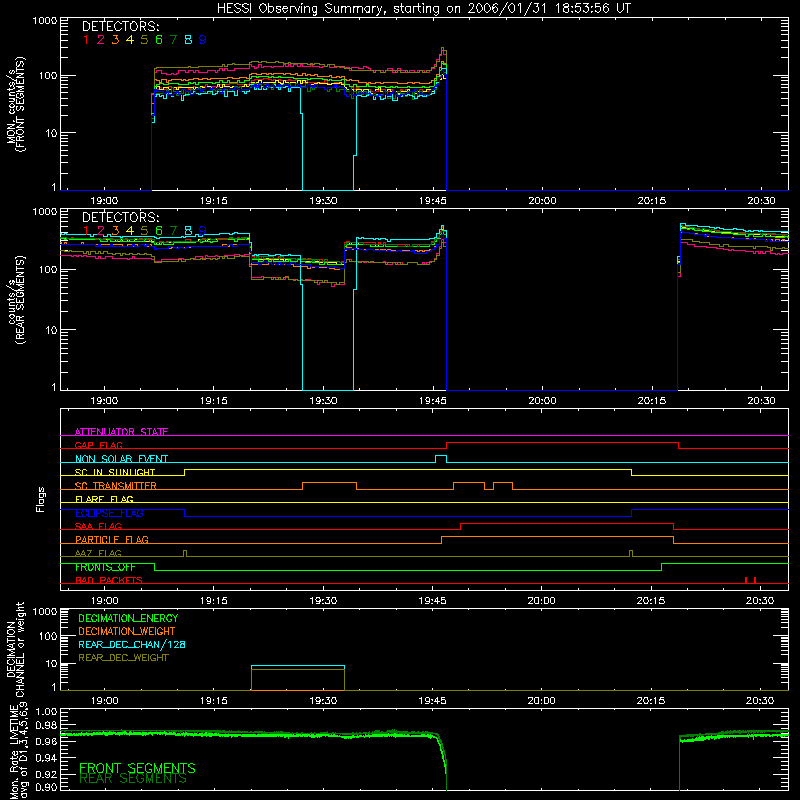Click 19:30 tick label under flags plot
Screen dimensions: 800x800
coord(323,601)
